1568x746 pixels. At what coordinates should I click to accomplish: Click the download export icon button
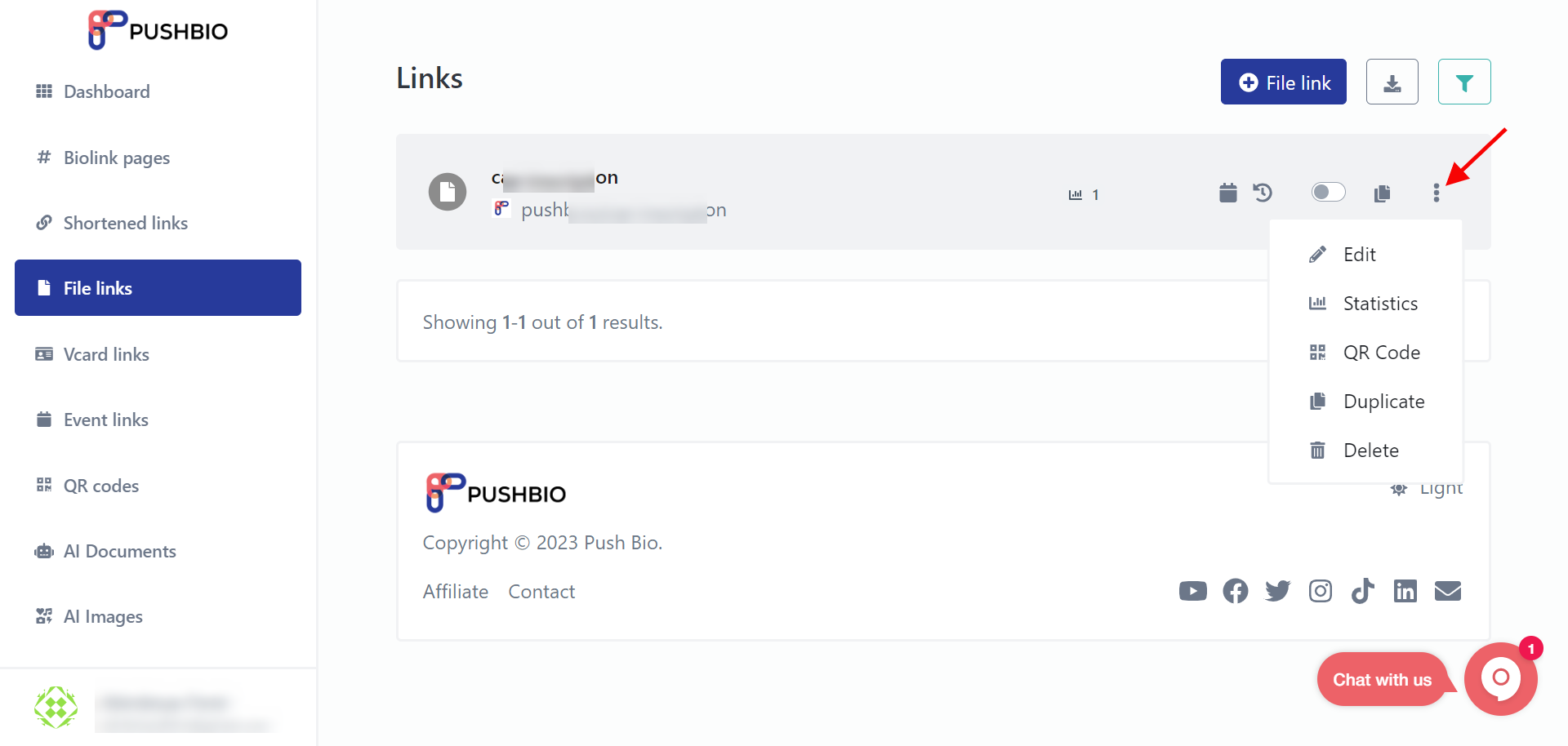click(1392, 82)
